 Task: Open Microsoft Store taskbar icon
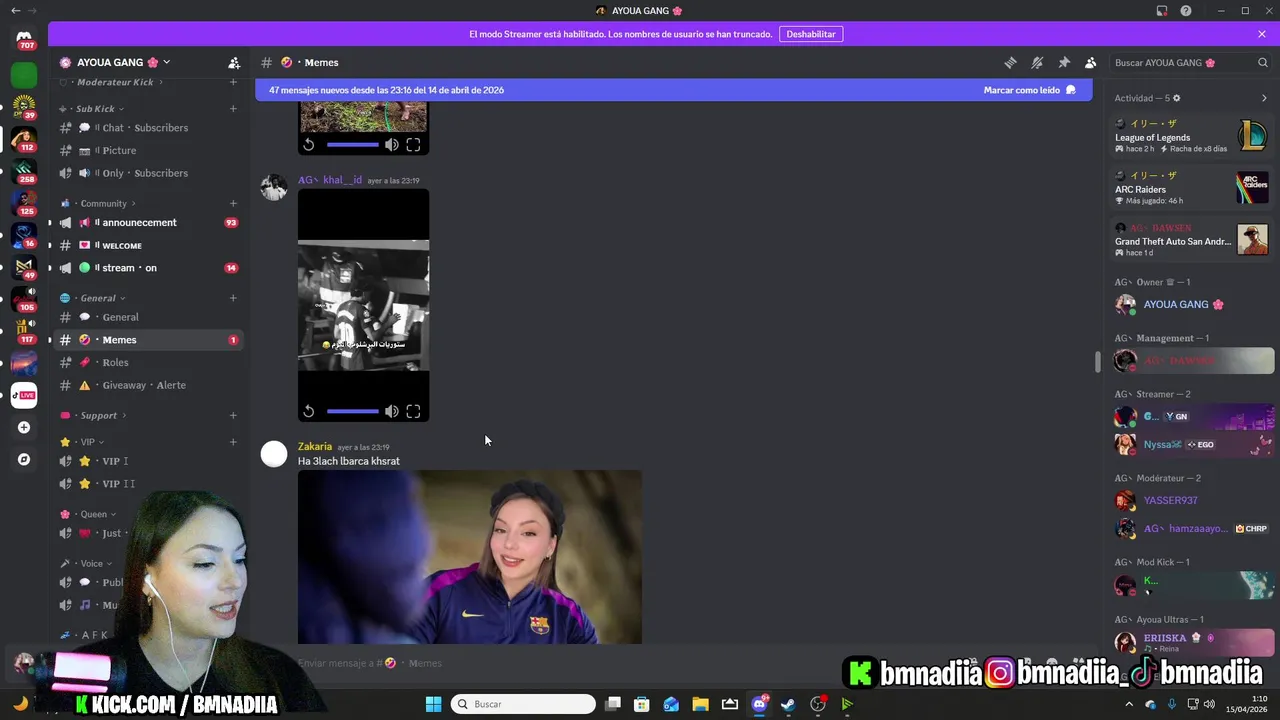pyautogui.click(x=642, y=704)
